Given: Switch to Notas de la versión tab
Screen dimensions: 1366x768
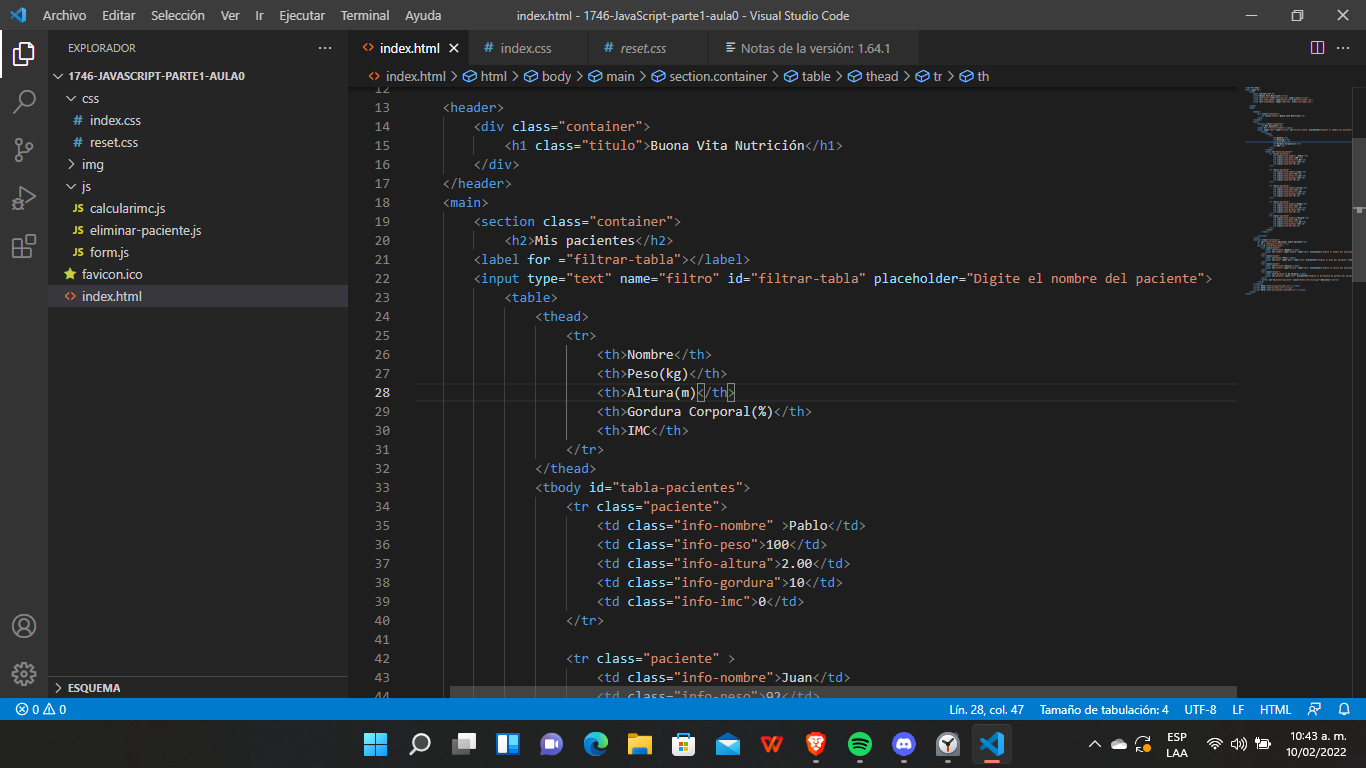Looking at the screenshot, I should 815,48.
